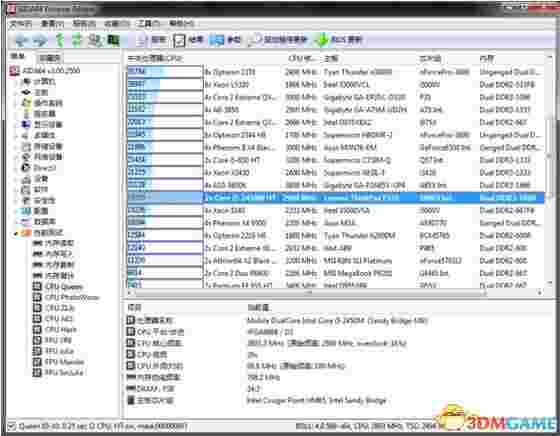Click the Parameters (参数) toolbar button
Screen dimensions: 560x436
(225, 40)
